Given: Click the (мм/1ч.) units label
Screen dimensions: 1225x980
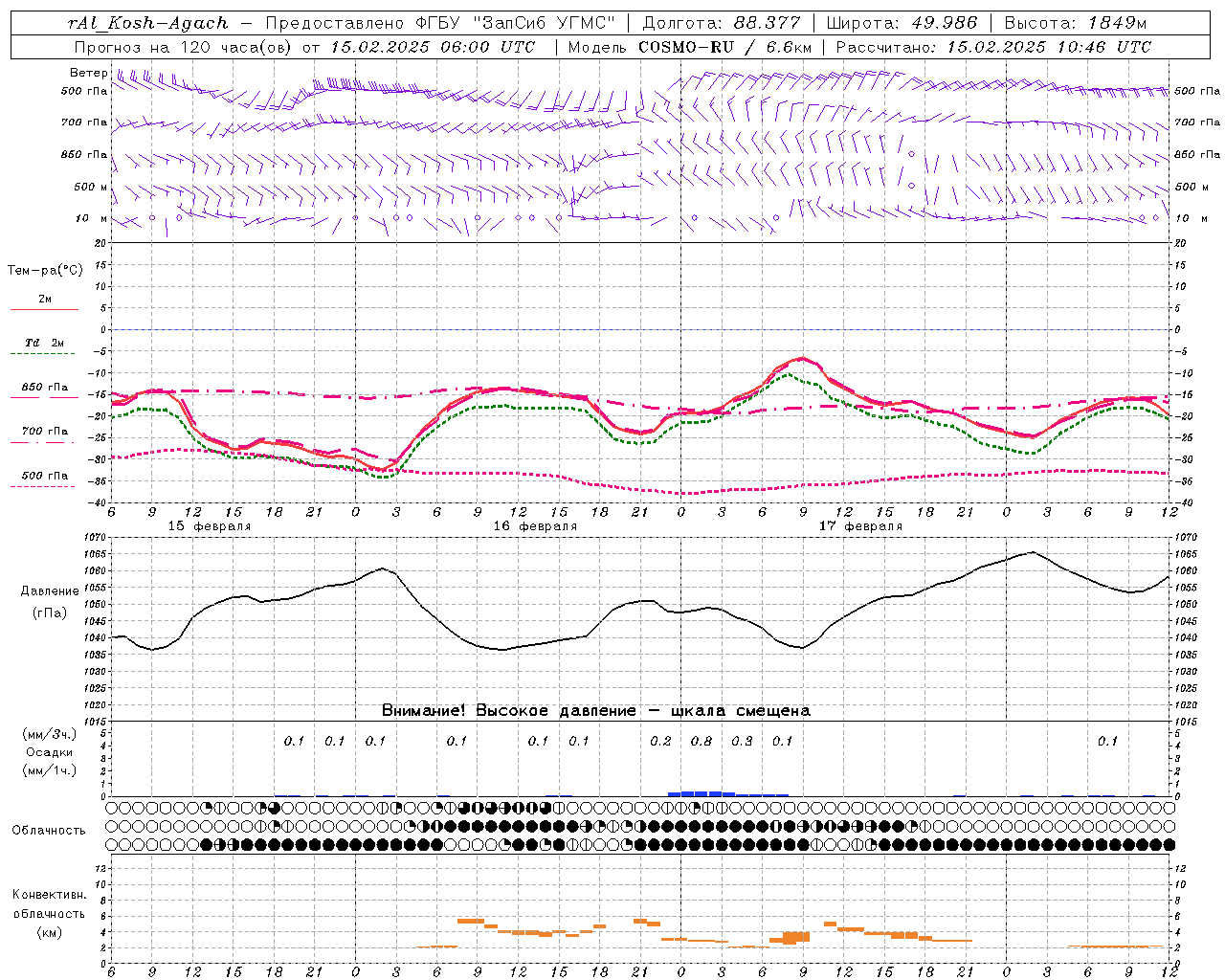Looking at the screenshot, I should 49,770.
